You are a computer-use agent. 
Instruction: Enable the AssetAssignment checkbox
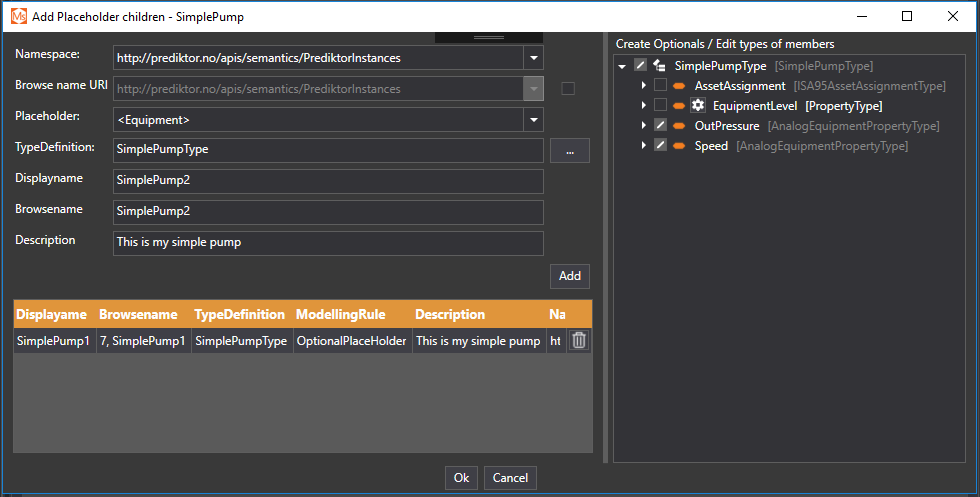660,86
